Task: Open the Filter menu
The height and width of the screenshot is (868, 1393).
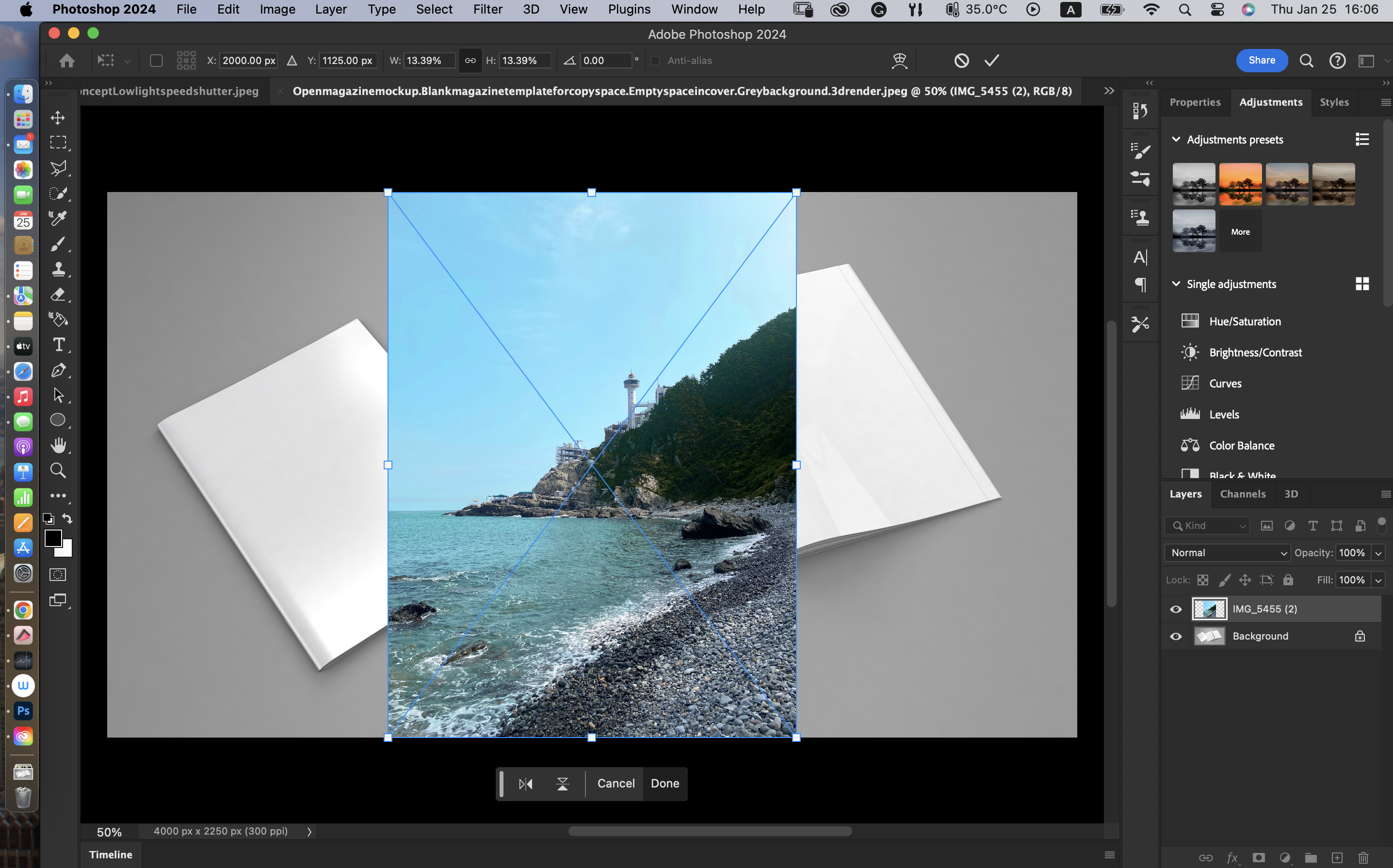Action: pos(487,9)
